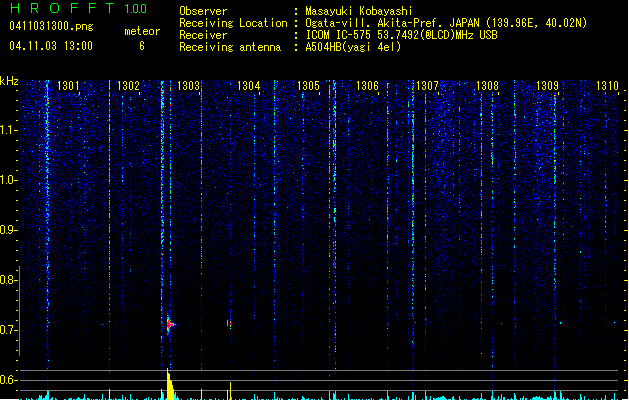The width and height of the screenshot is (629, 400).
Task: Click the Observer label
Action: (x=203, y=11)
